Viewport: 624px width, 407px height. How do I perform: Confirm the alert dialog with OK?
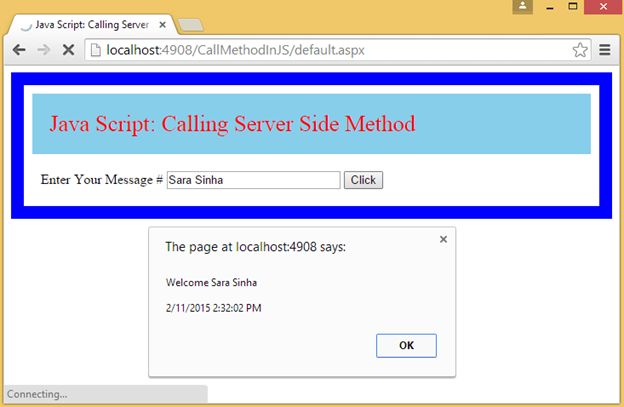(406, 345)
